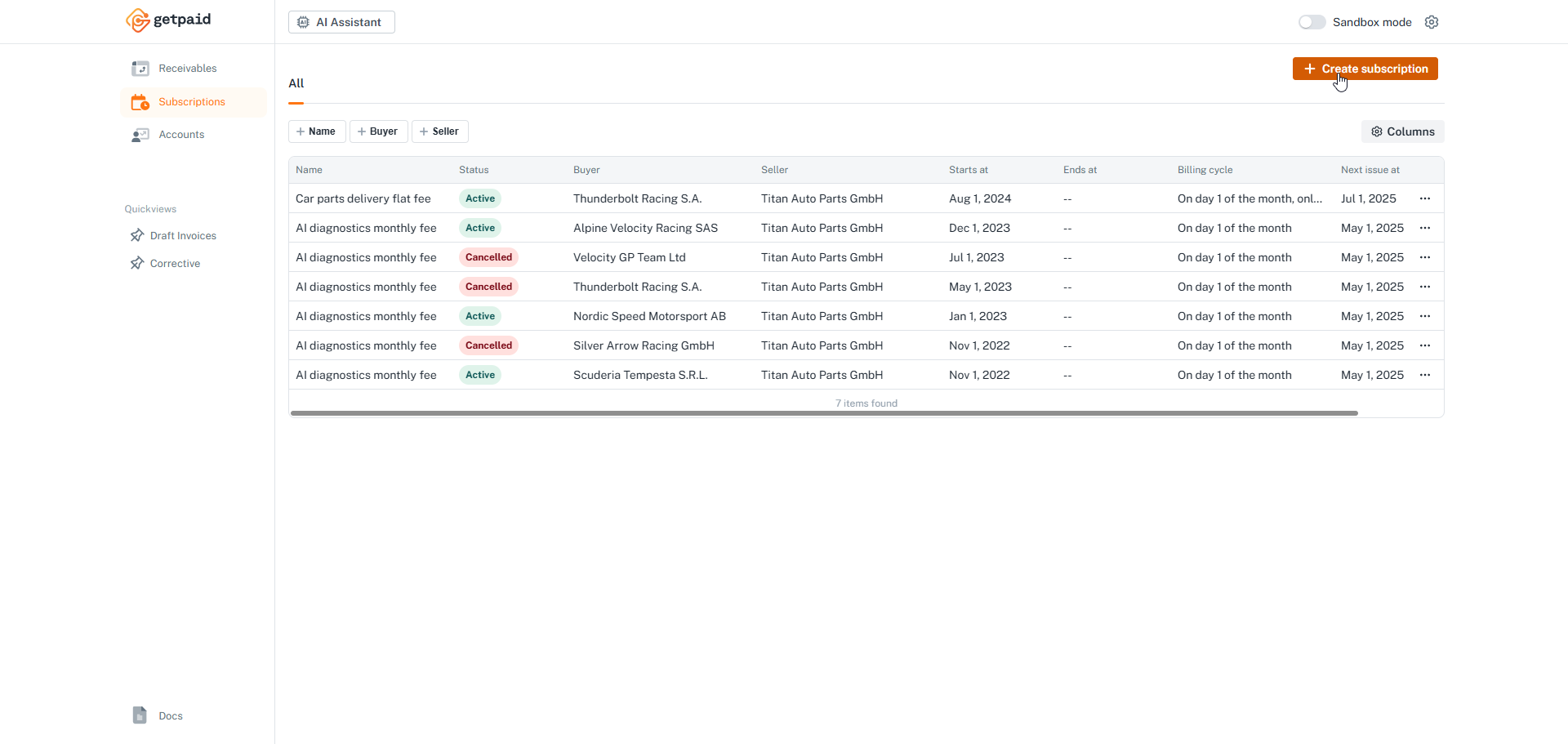Open Draft Invoices quickview

click(x=183, y=236)
